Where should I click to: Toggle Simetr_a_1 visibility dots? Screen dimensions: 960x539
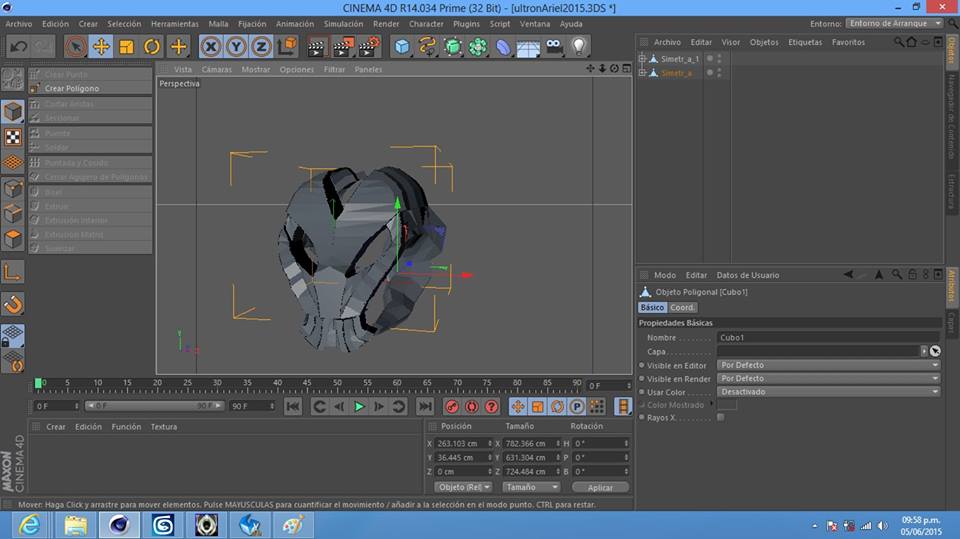pos(719,59)
